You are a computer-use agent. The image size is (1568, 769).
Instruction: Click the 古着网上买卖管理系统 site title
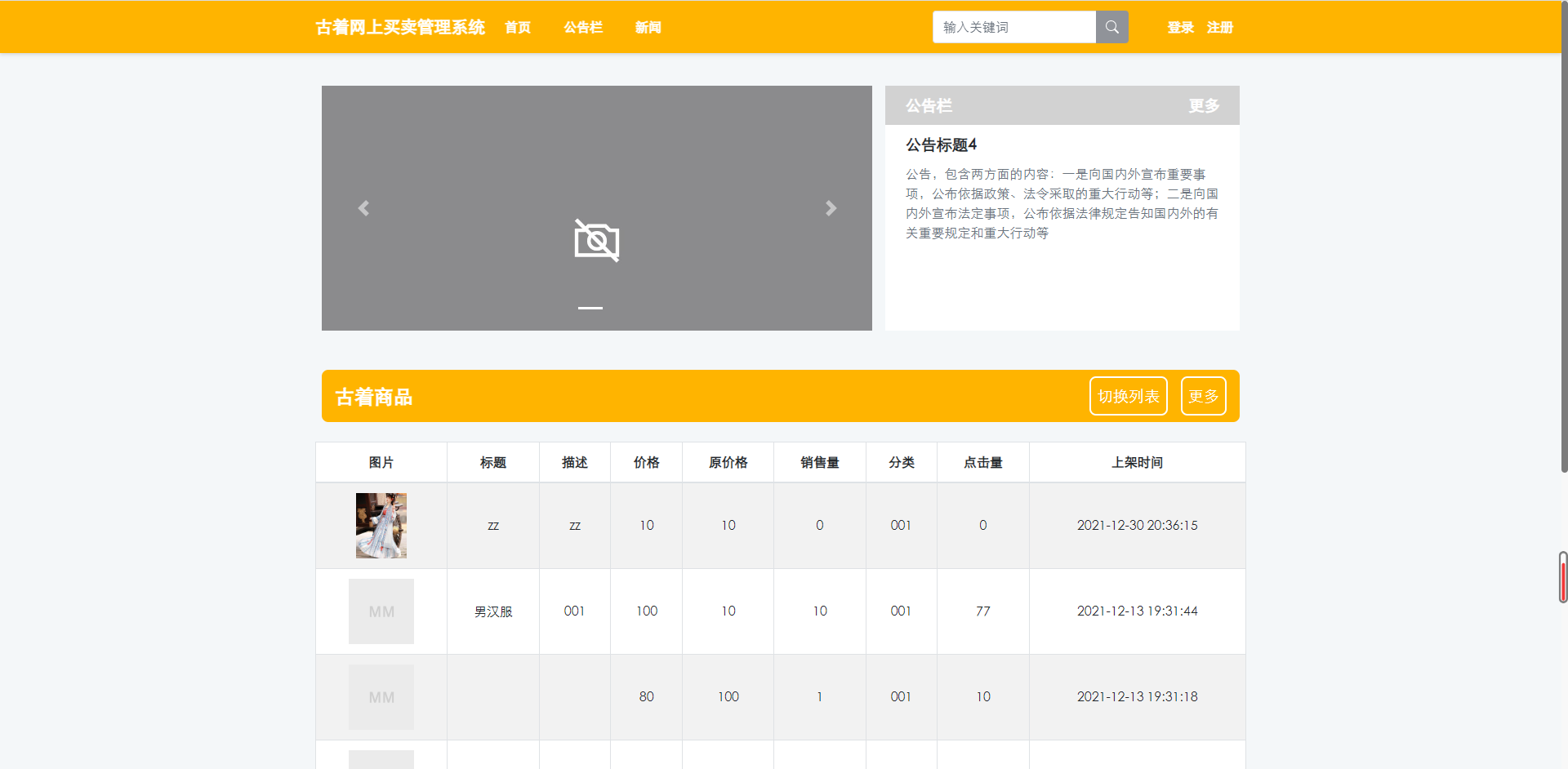[400, 27]
